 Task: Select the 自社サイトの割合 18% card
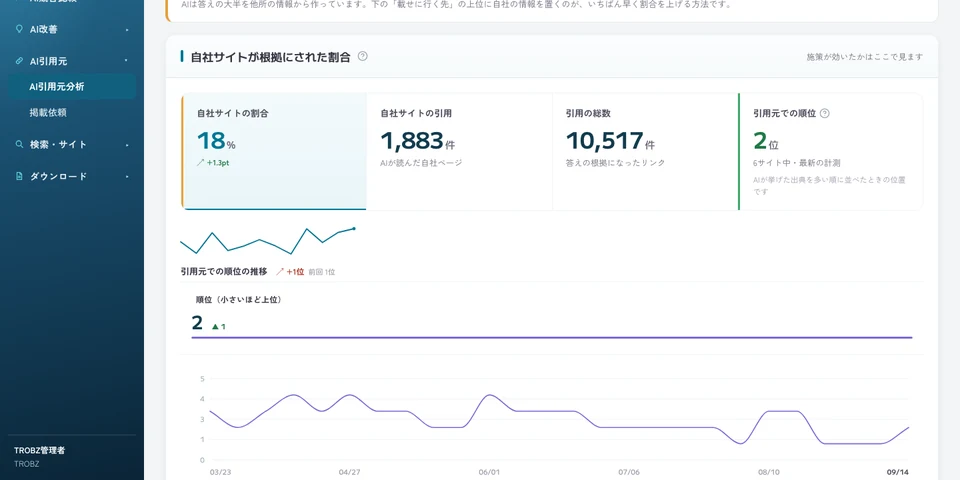[x=274, y=151]
